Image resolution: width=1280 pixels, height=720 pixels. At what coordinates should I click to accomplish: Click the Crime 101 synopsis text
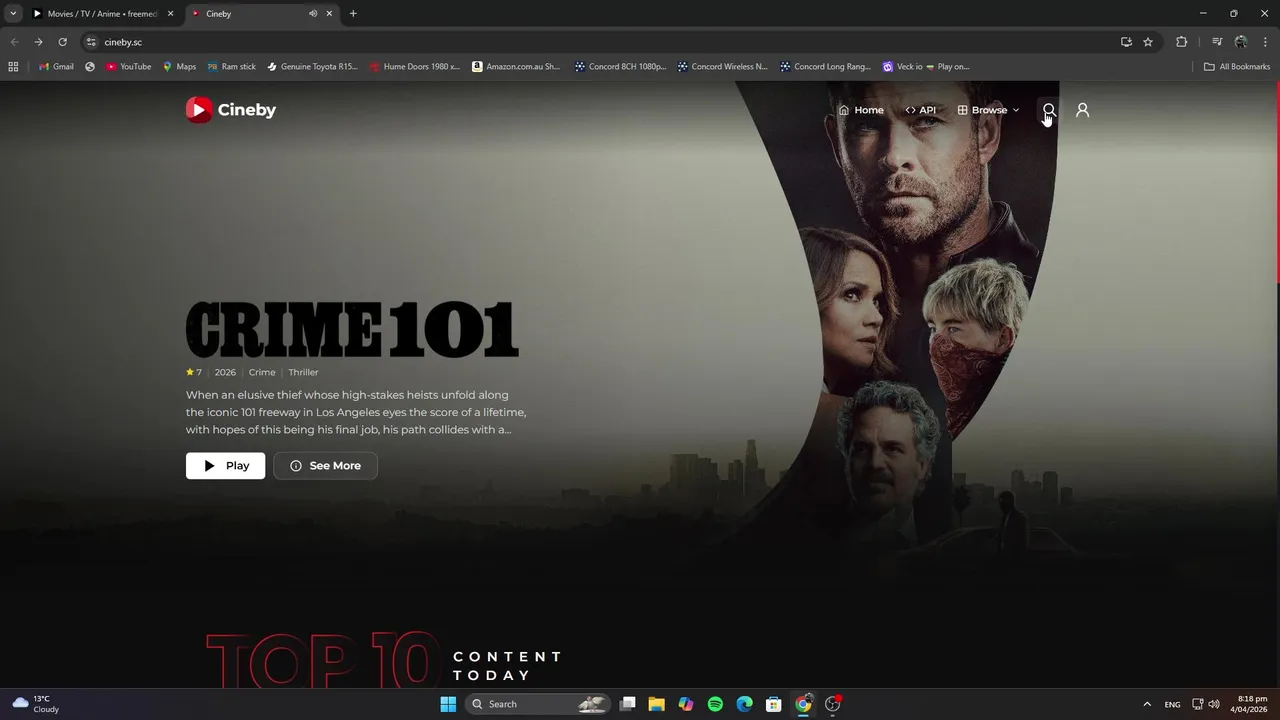[356, 412]
